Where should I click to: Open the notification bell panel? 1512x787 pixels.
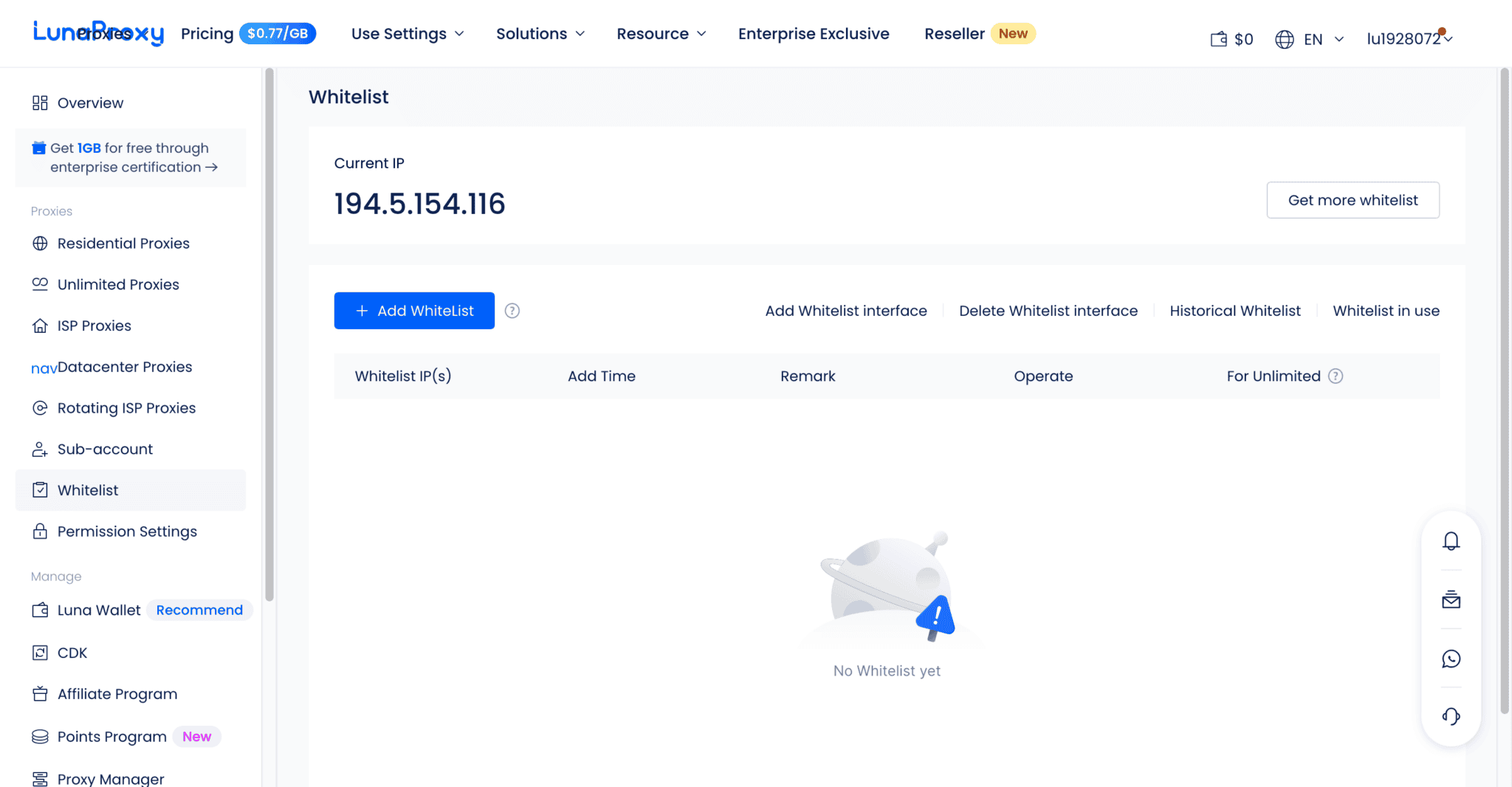pos(1451,540)
